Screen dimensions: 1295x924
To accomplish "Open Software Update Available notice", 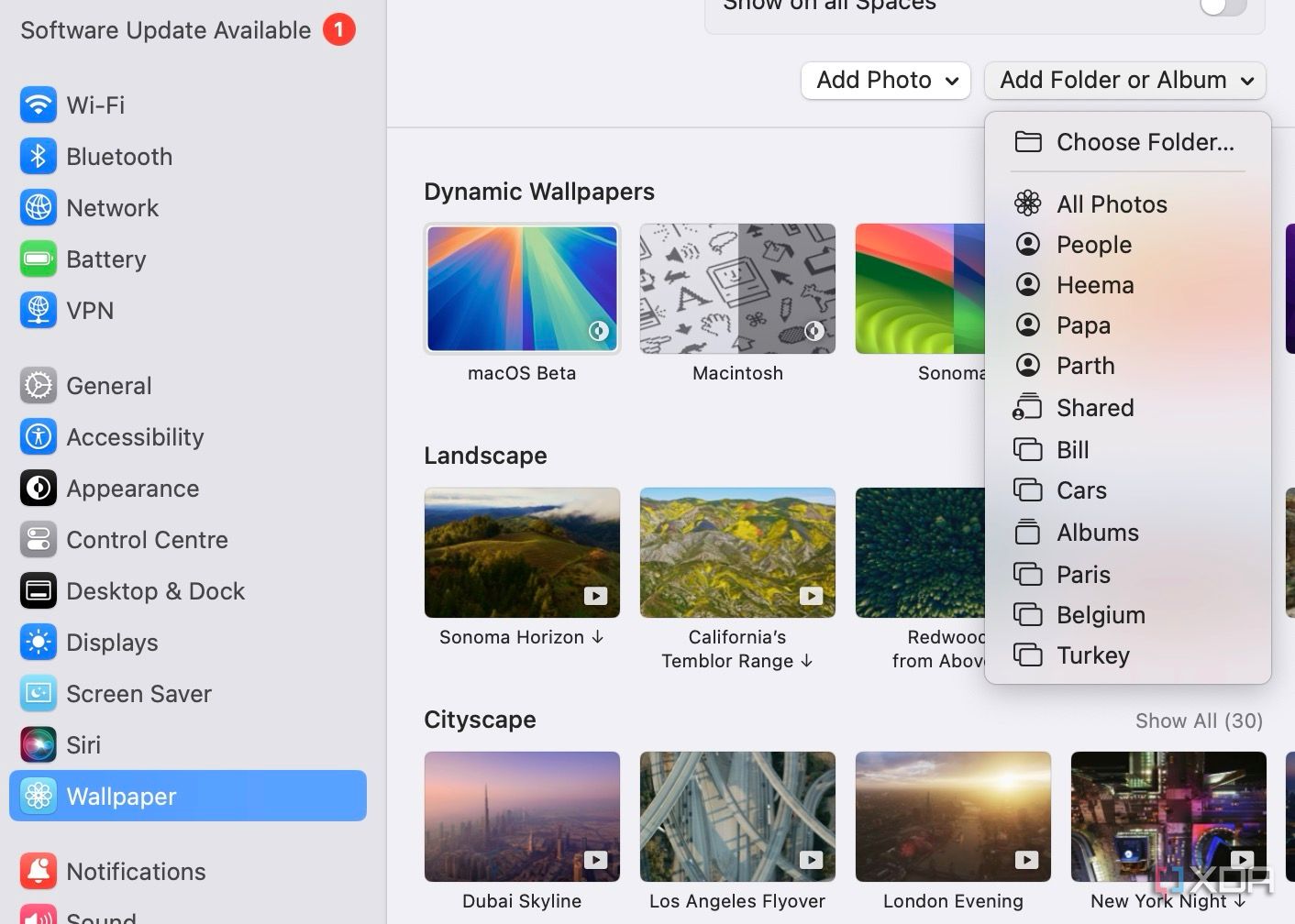I will [187, 30].
